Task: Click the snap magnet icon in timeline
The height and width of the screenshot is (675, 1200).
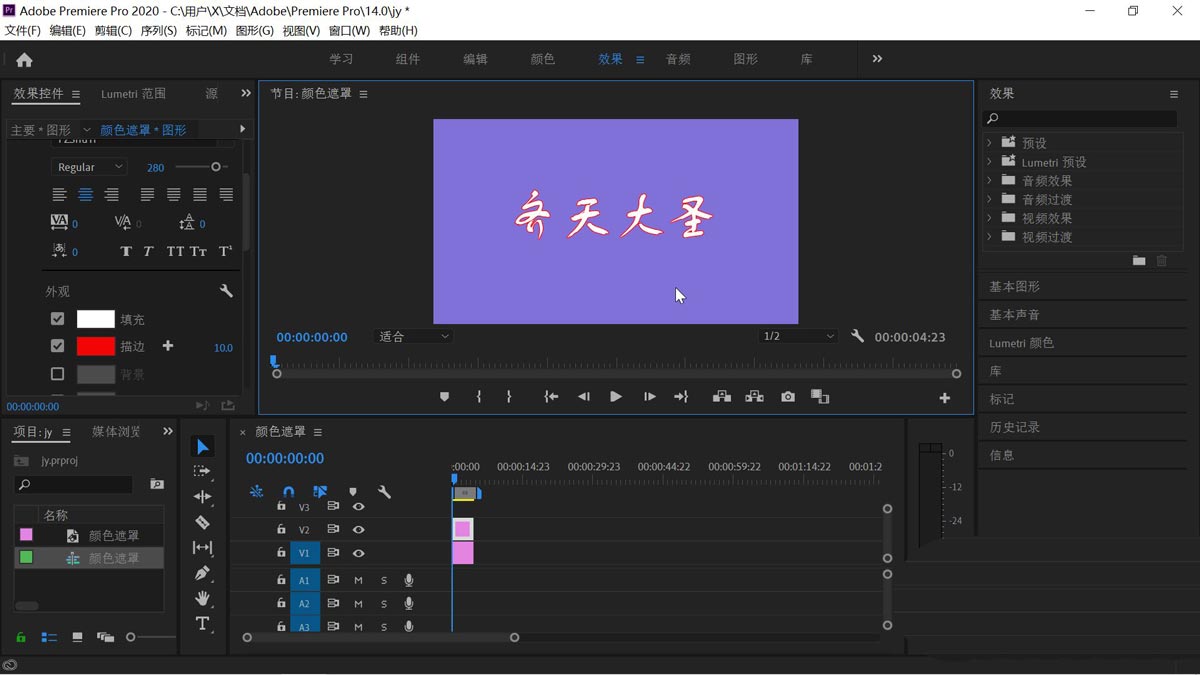Action: coord(289,492)
